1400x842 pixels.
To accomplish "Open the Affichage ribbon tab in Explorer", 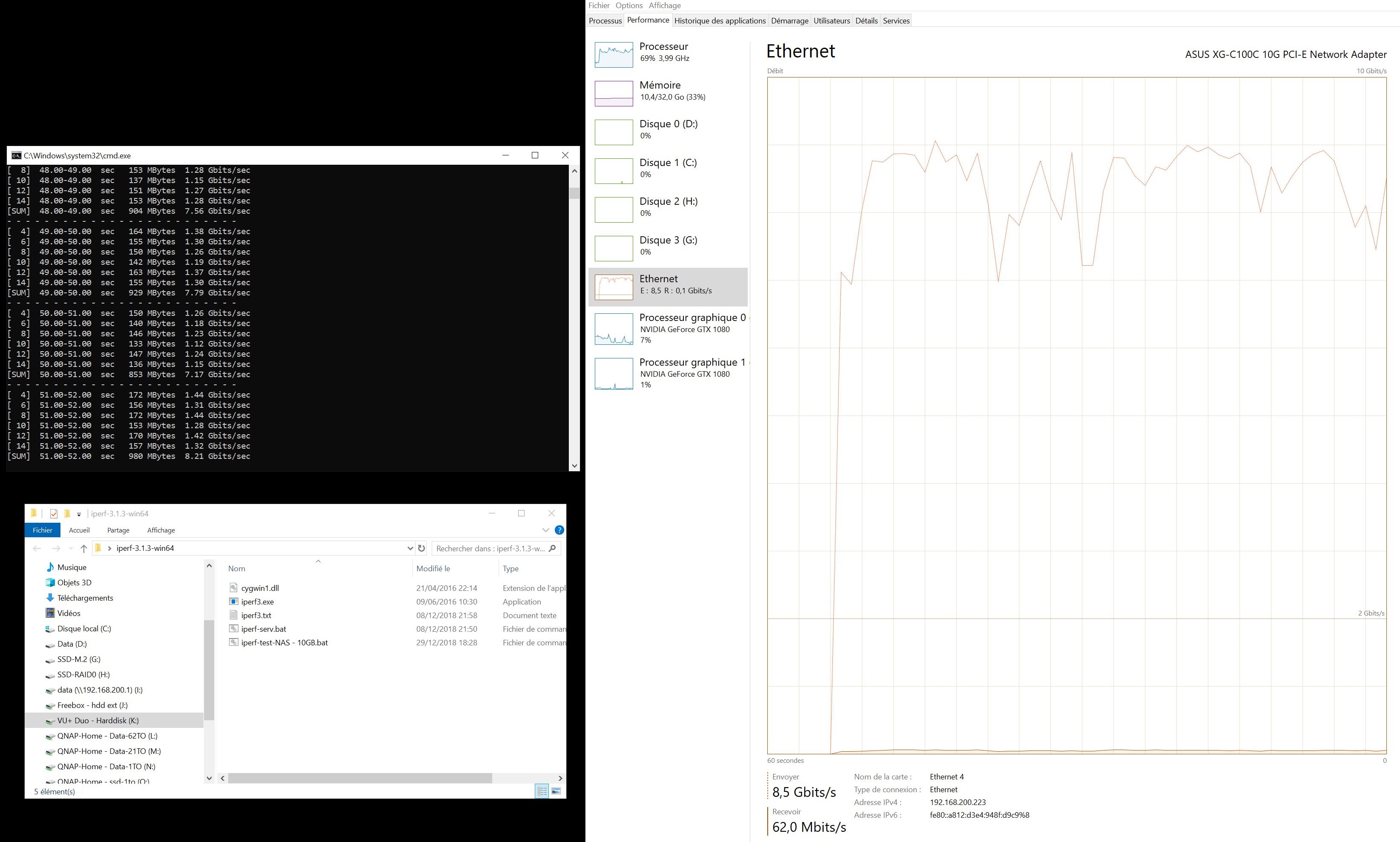I will 161,530.
